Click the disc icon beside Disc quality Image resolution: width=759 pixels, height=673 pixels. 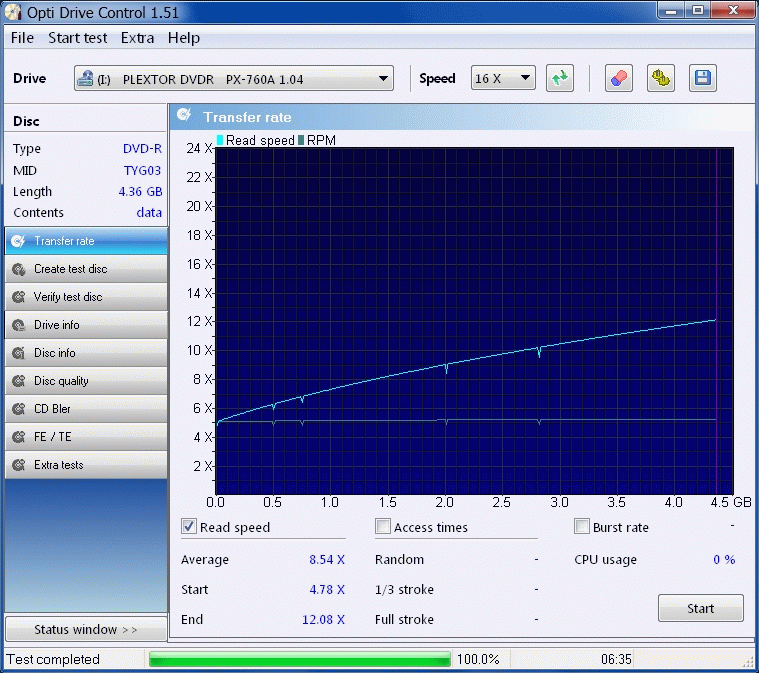[x=19, y=382]
